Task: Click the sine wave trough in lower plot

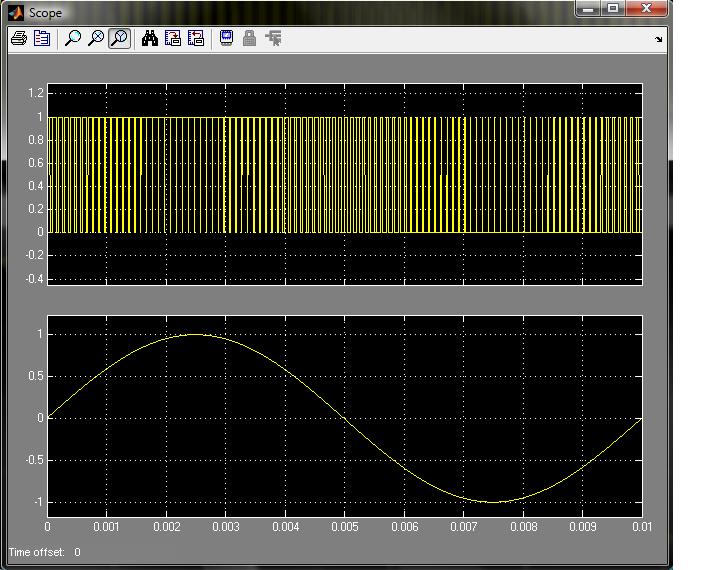Action: (x=493, y=502)
